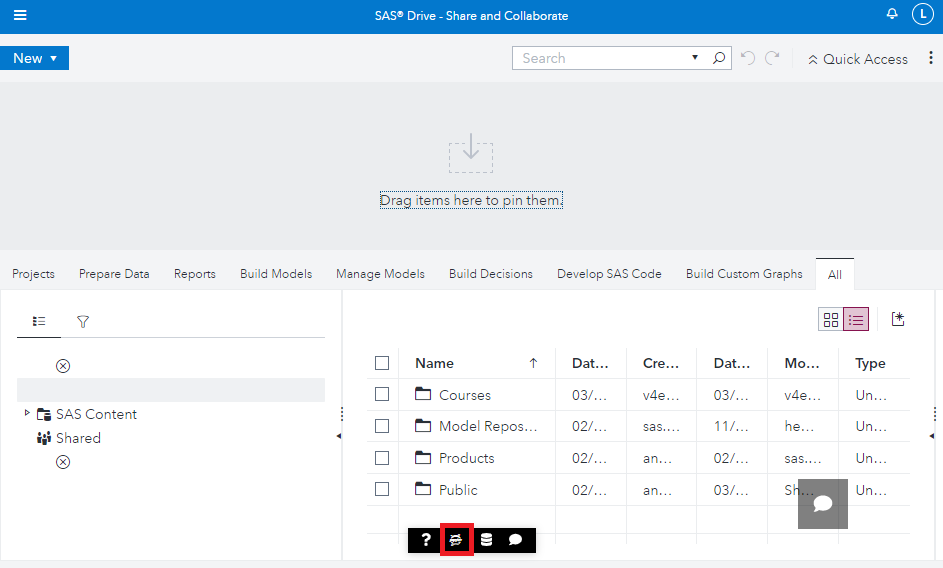Switch to the Reports tab
This screenshot has height=568, width=943.
click(x=194, y=274)
